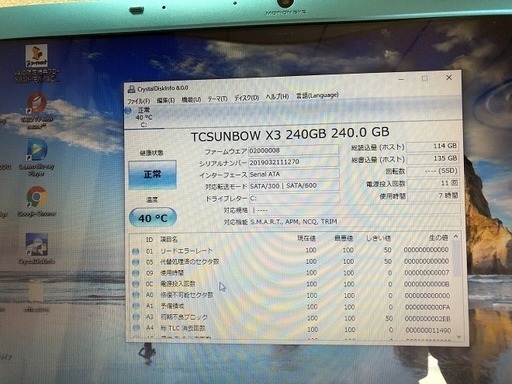The height and width of the screenshot is (384, 512).
Task: Select the リードエラーレート attribute row
Action: point(291,250)
